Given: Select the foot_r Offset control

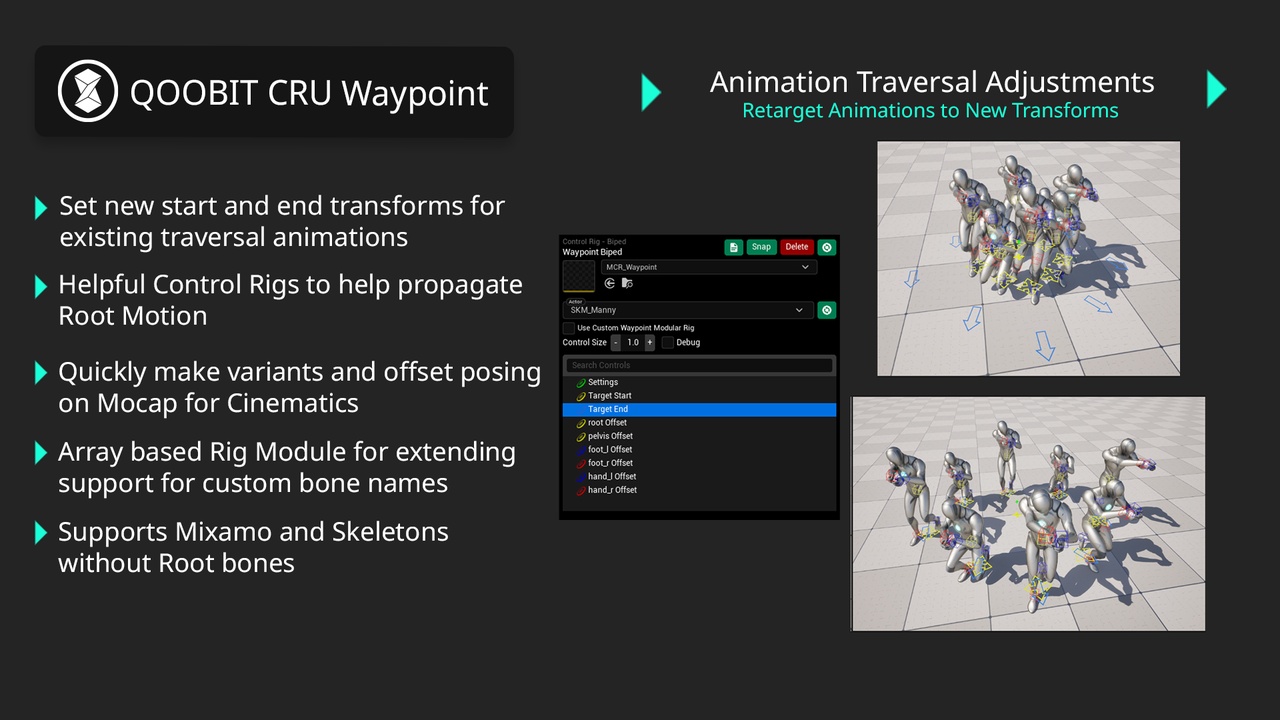Looking at the screenshot, I should (699, 463).
